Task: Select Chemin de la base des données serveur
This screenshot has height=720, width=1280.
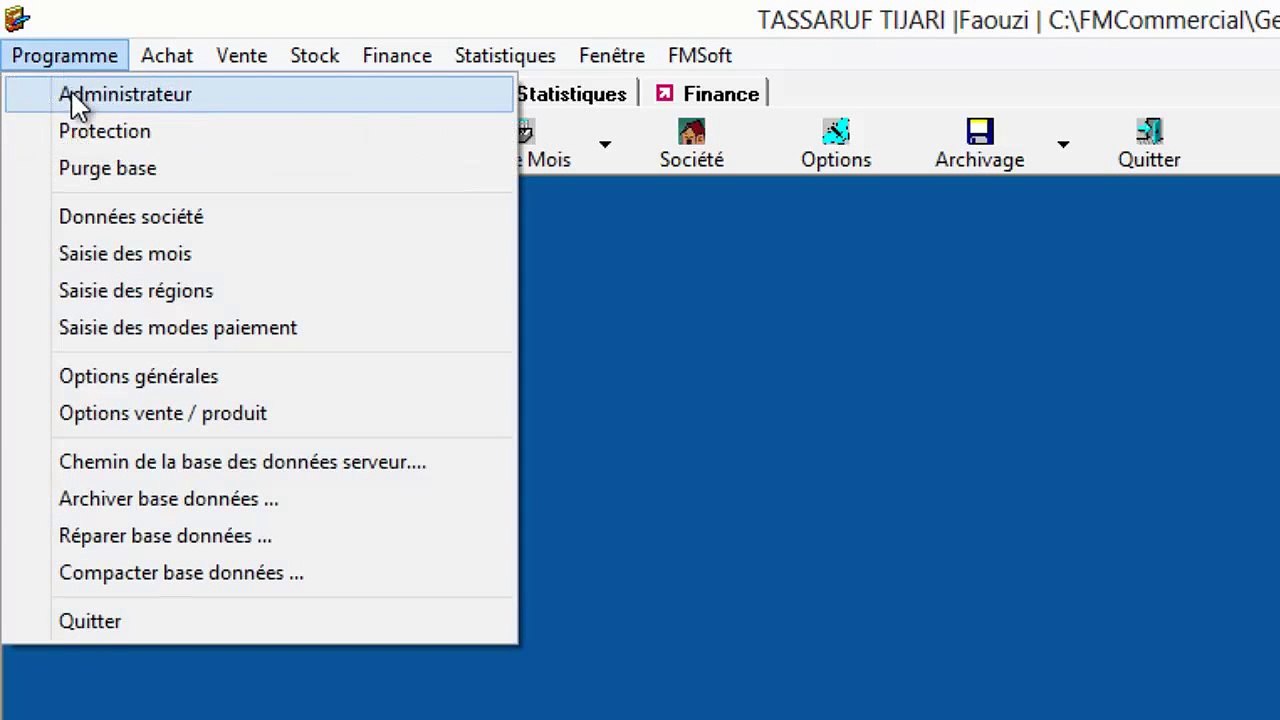Action: tap(259, 462)
